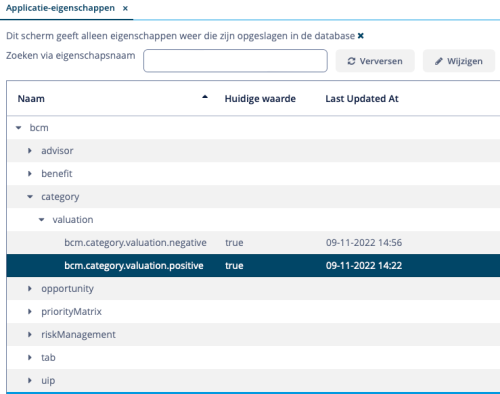
Task: Close the Applicatie-eigenschappen tab
Action: click(125, 8)
